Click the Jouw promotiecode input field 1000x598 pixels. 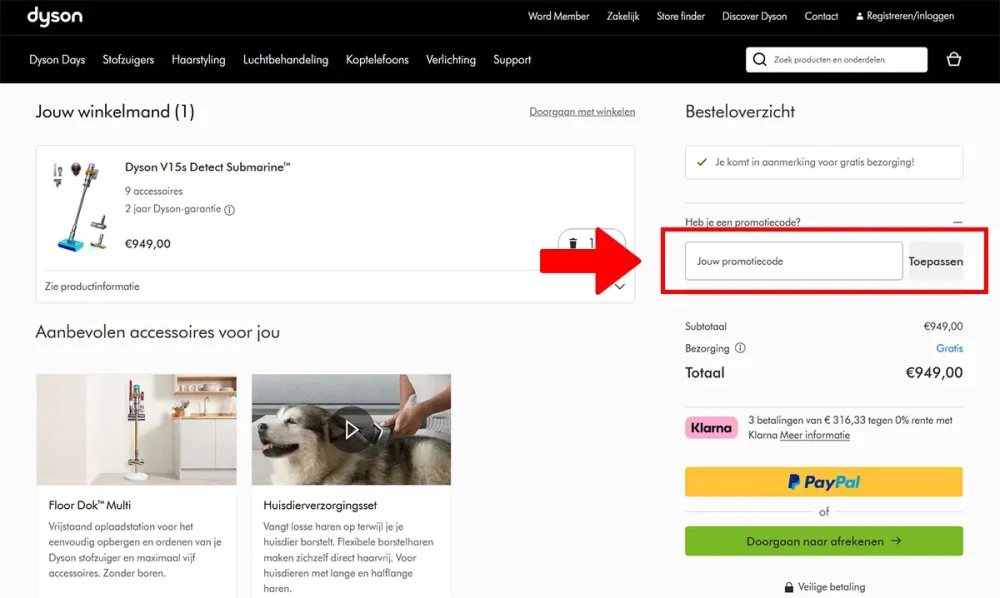click(x=793, y=262)
